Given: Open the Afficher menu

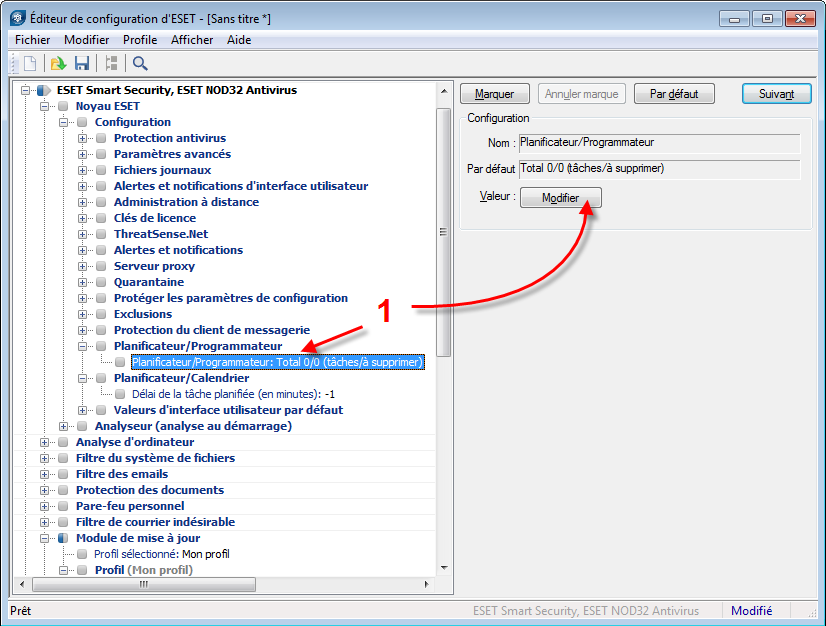Looking at the screenshot, I should [192, 40].
